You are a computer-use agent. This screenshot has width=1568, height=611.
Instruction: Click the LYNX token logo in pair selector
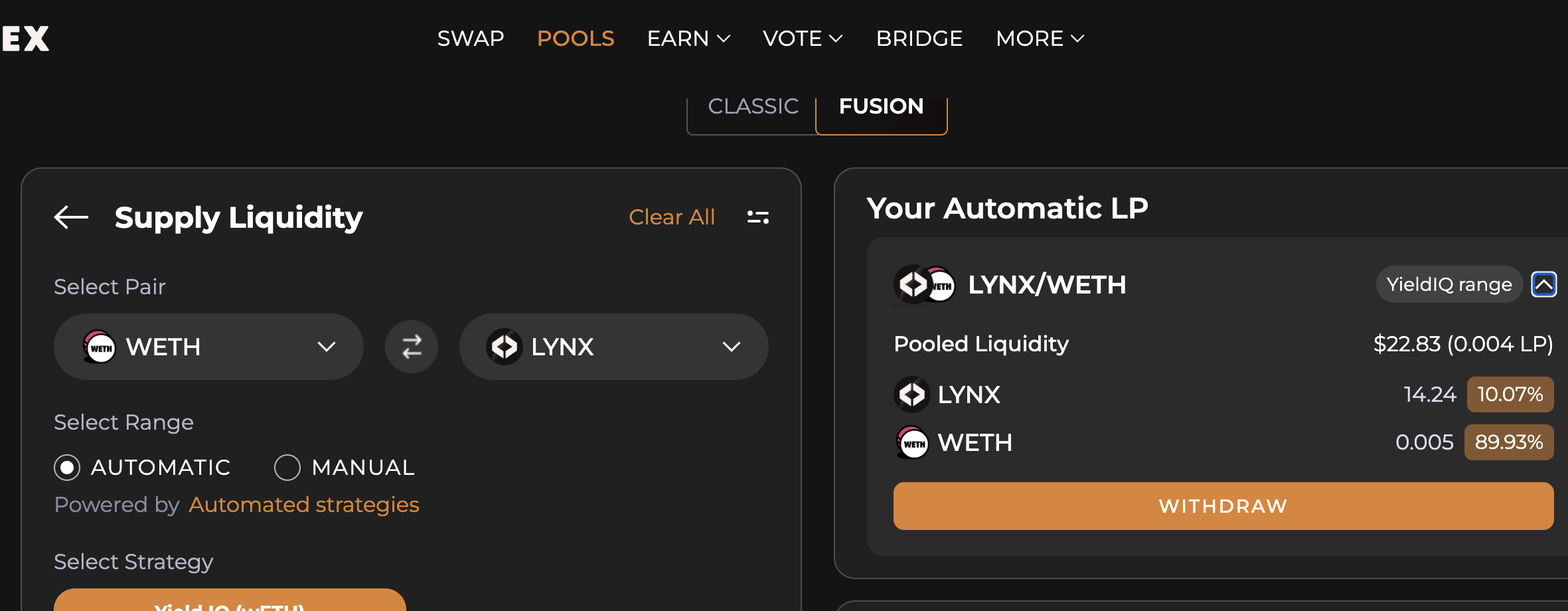point(505,347)
